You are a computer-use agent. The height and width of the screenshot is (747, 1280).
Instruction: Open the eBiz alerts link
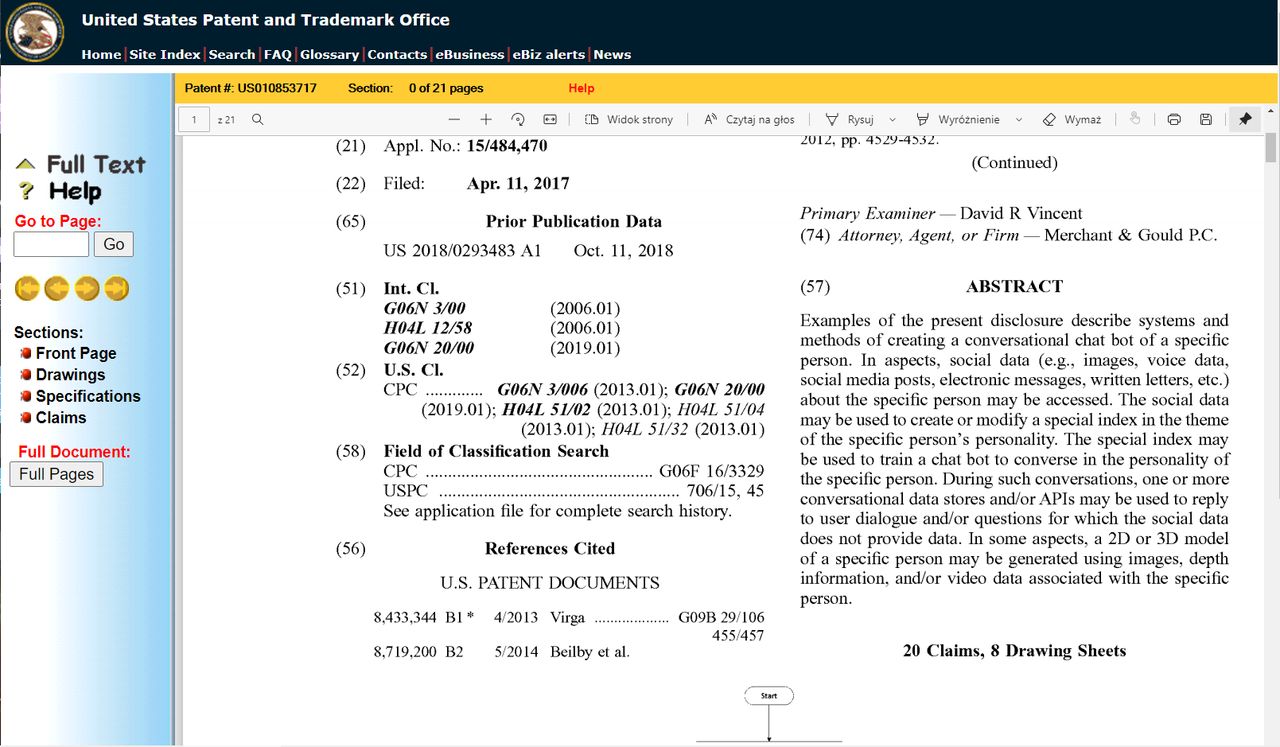(549, 55)
